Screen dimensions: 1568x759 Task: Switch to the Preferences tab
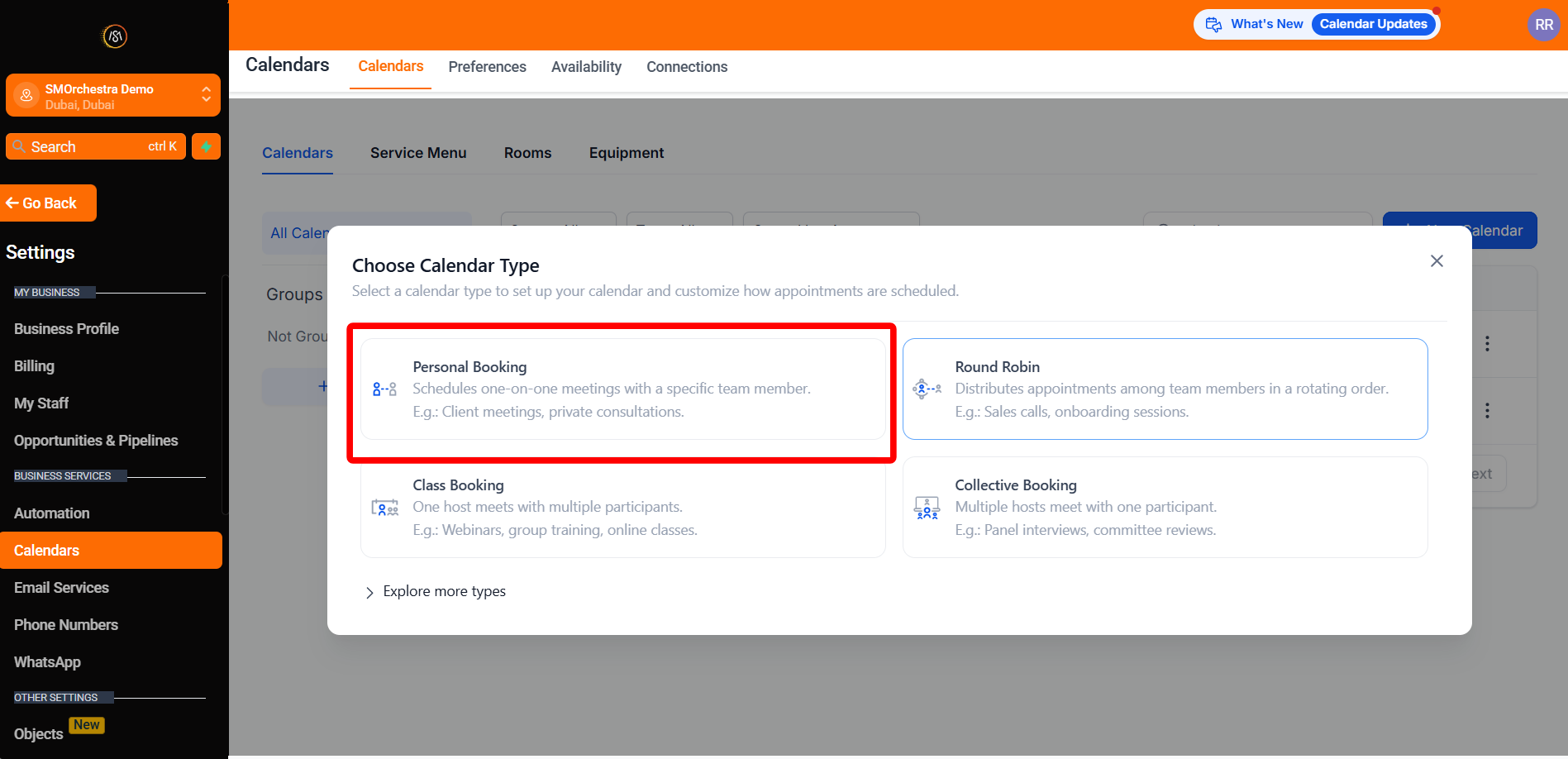tap(487, 67)
